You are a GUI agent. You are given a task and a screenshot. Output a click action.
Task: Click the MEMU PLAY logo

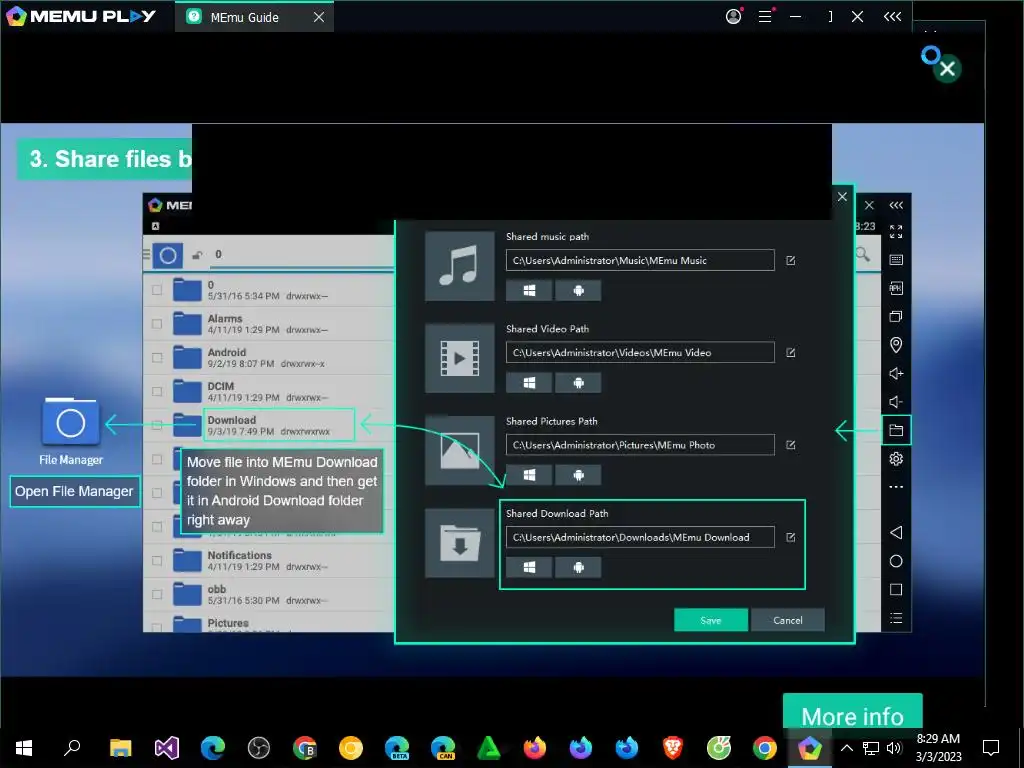81,16
